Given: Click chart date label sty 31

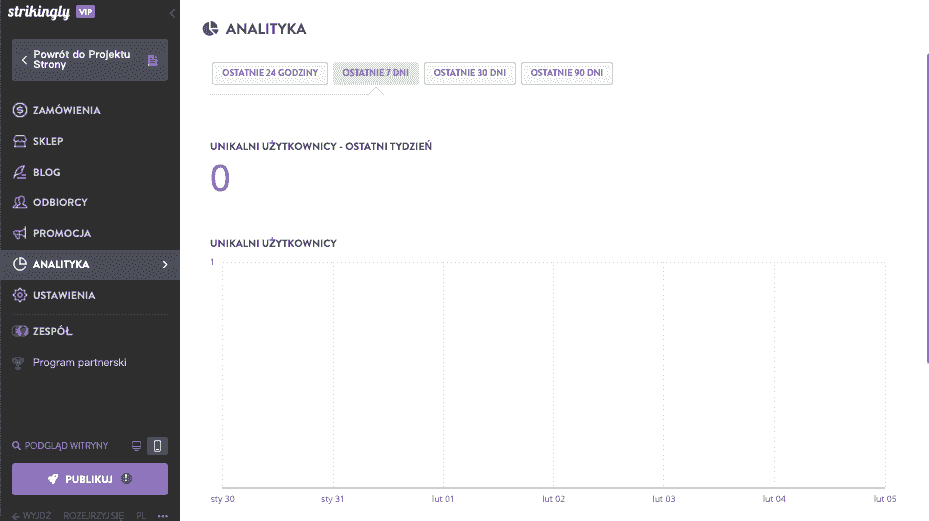Looking at the screenshot, I should click(x=332, y=499).
